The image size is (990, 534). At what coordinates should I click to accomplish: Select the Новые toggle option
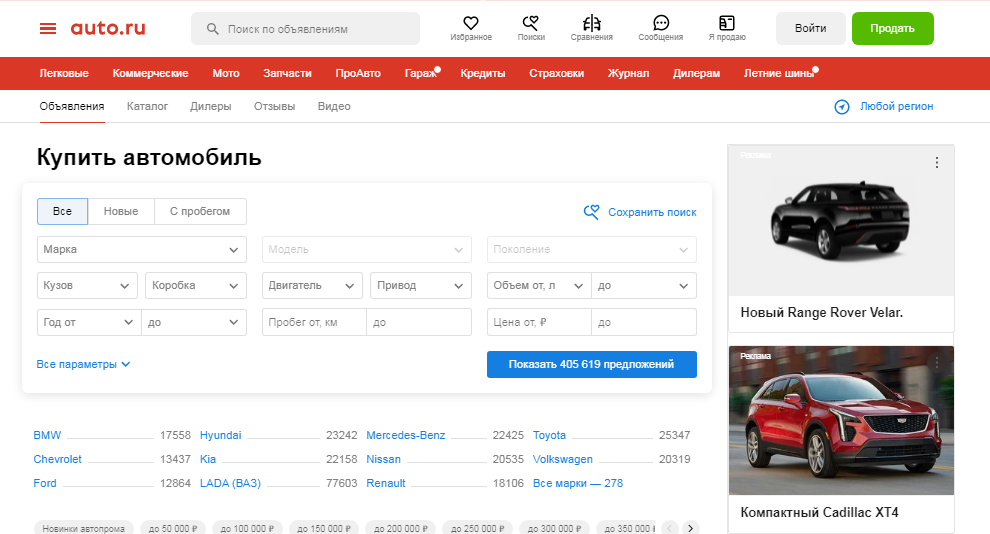121,212
